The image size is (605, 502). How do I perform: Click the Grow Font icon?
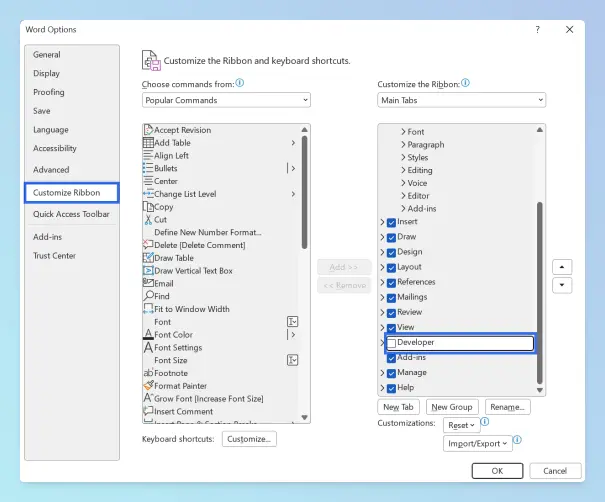pos(148,398)
